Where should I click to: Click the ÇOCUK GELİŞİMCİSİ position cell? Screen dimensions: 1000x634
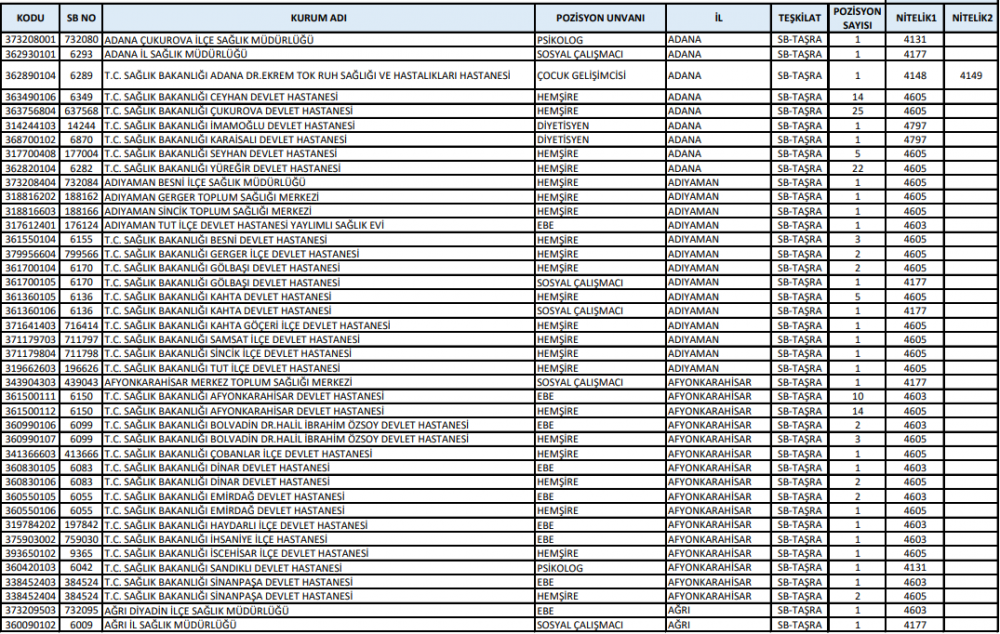[x=600, y=75]
